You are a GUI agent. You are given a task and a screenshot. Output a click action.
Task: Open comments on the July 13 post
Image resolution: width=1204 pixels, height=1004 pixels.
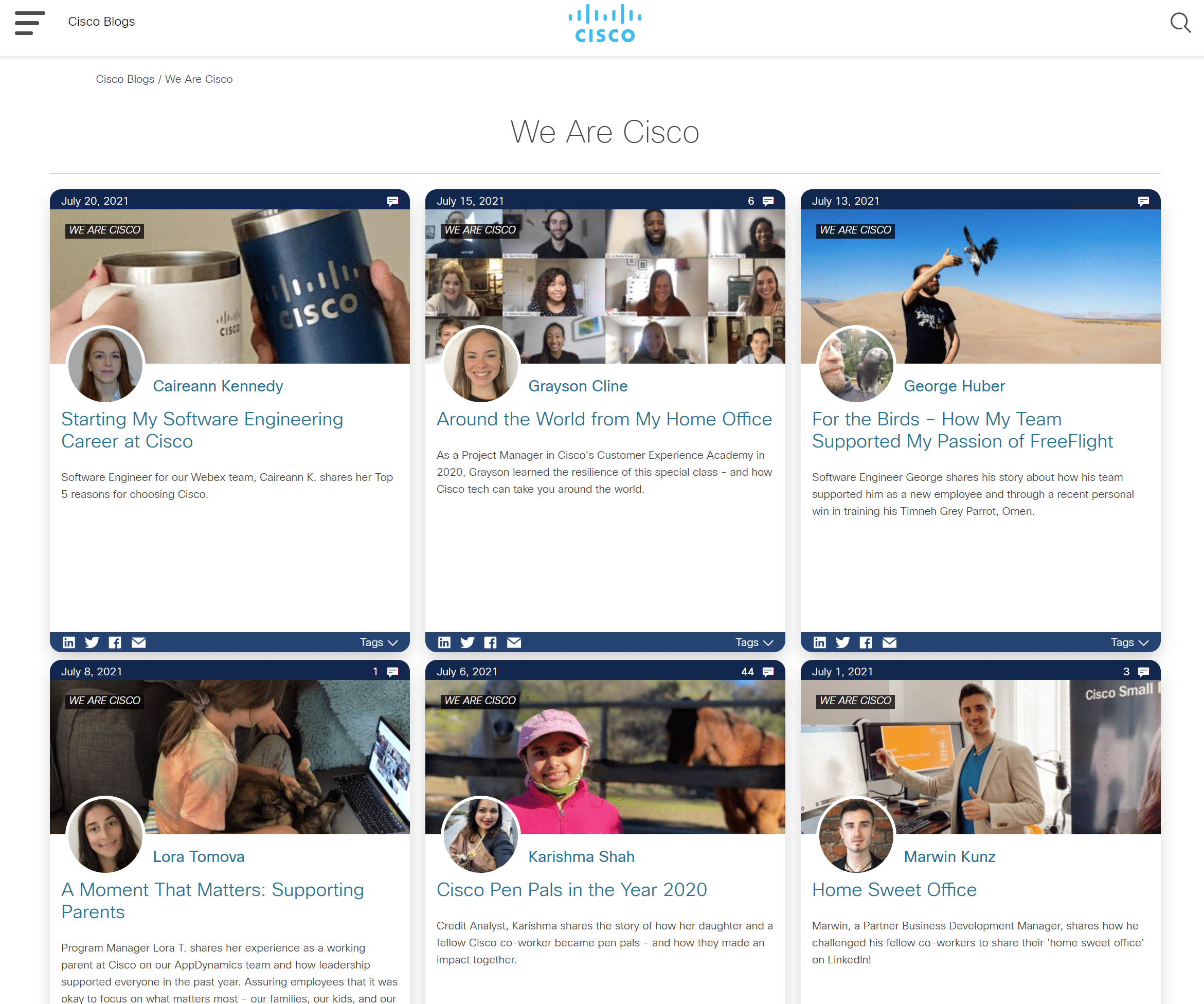coord(1143,201)
